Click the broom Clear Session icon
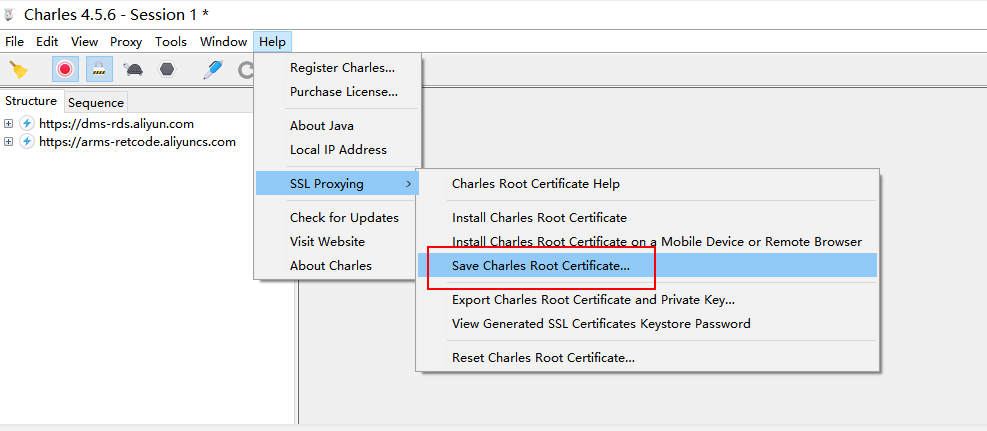 coord(20,69)
